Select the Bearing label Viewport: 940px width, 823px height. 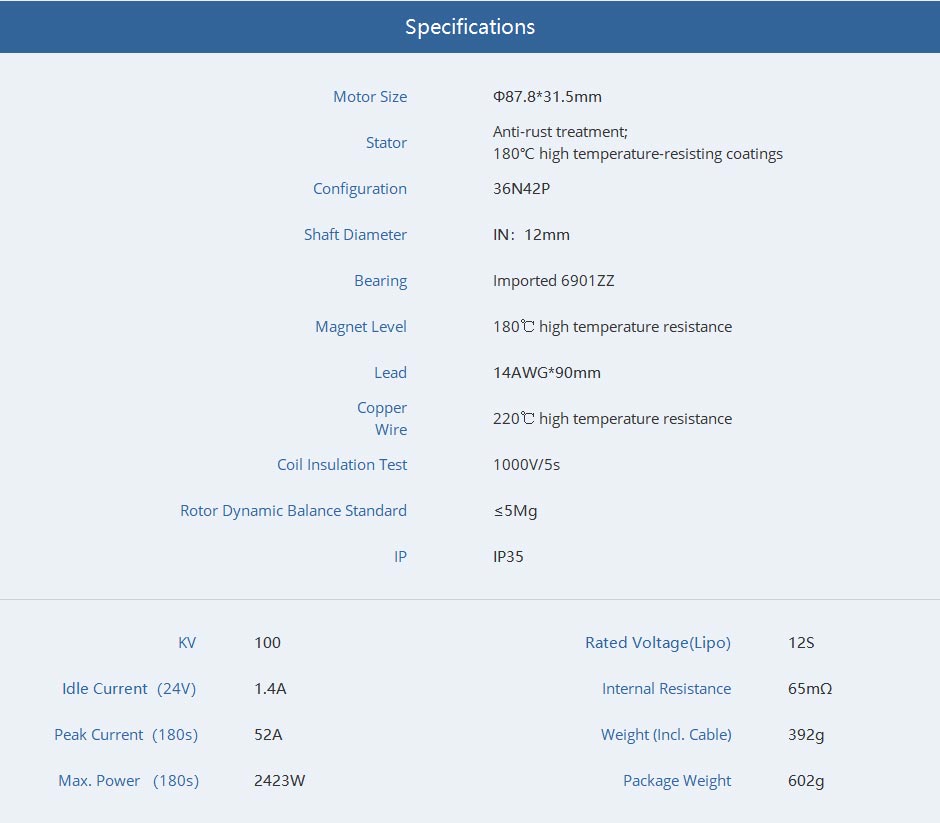tap(380, 281)
